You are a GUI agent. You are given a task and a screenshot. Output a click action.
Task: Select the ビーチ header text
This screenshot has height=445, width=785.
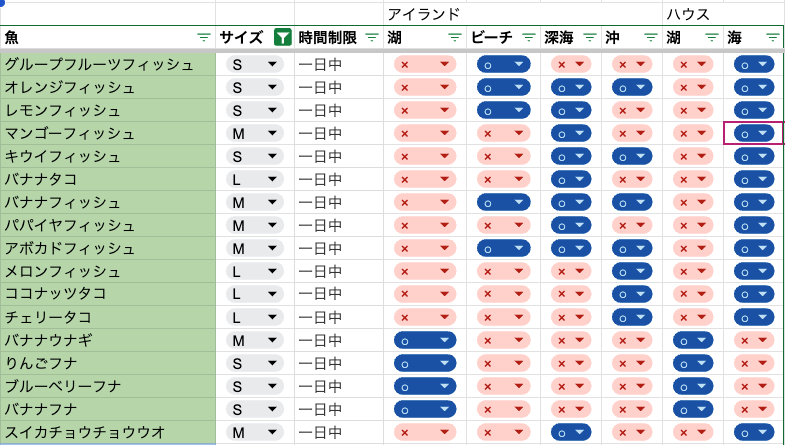tap(492, 38)
